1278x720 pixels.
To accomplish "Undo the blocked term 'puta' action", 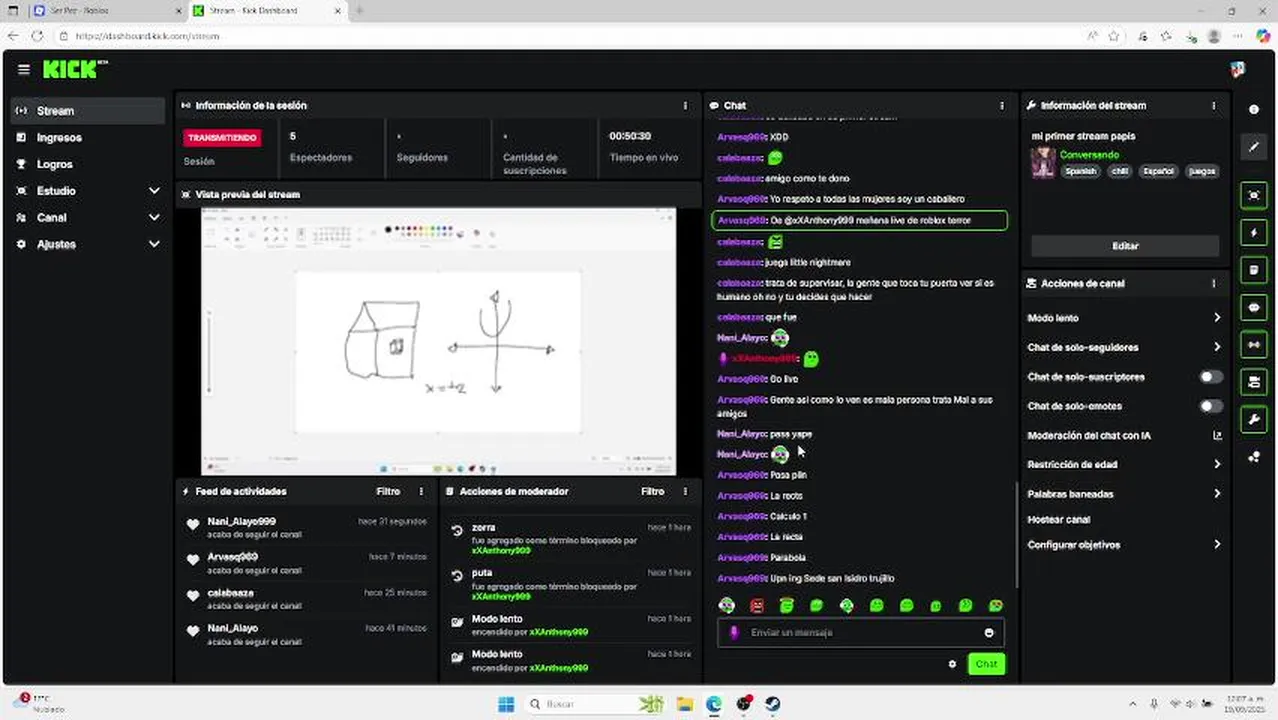I will pos(457,578).
